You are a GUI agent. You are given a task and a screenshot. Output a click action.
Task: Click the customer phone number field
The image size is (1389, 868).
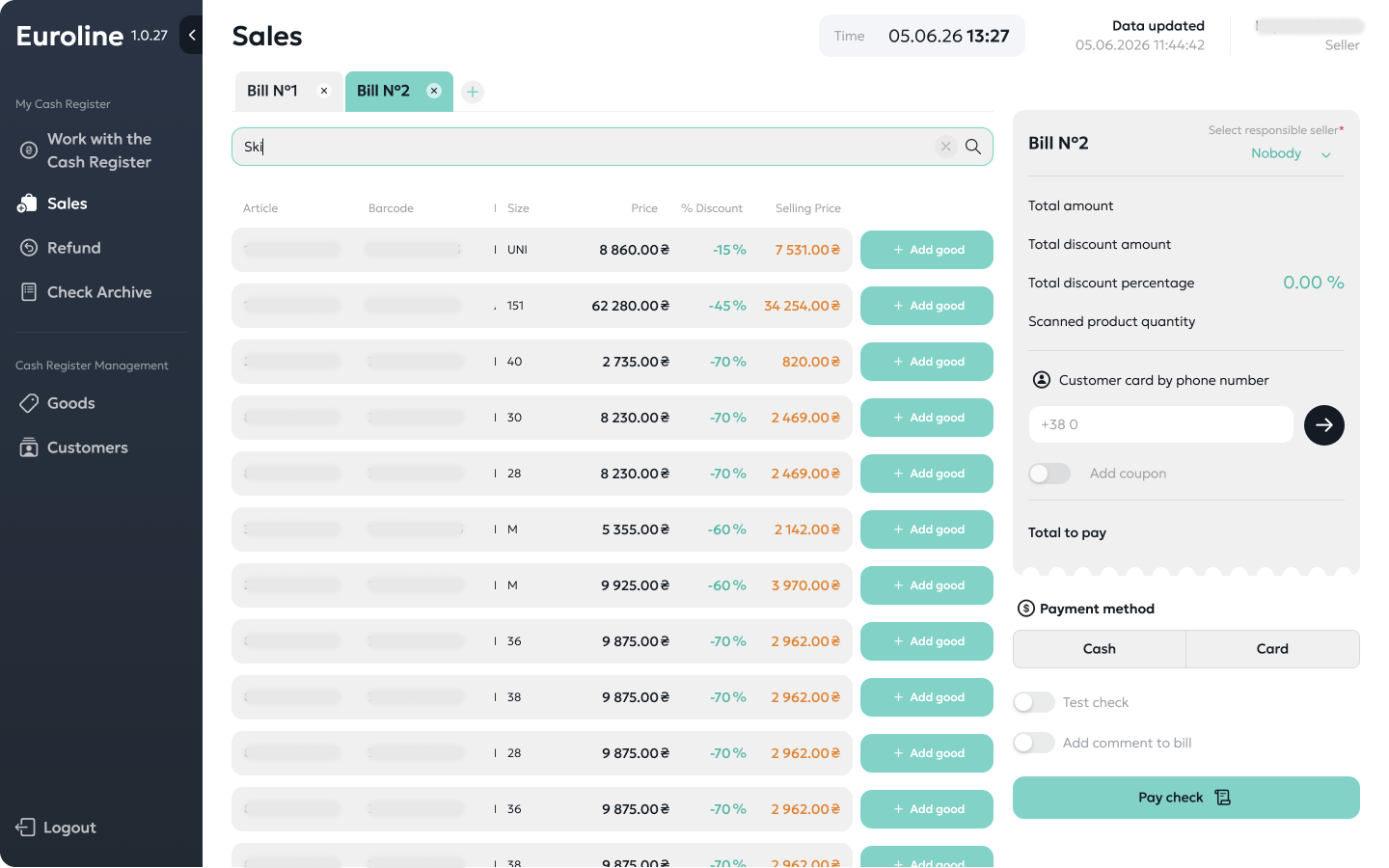1161,424
